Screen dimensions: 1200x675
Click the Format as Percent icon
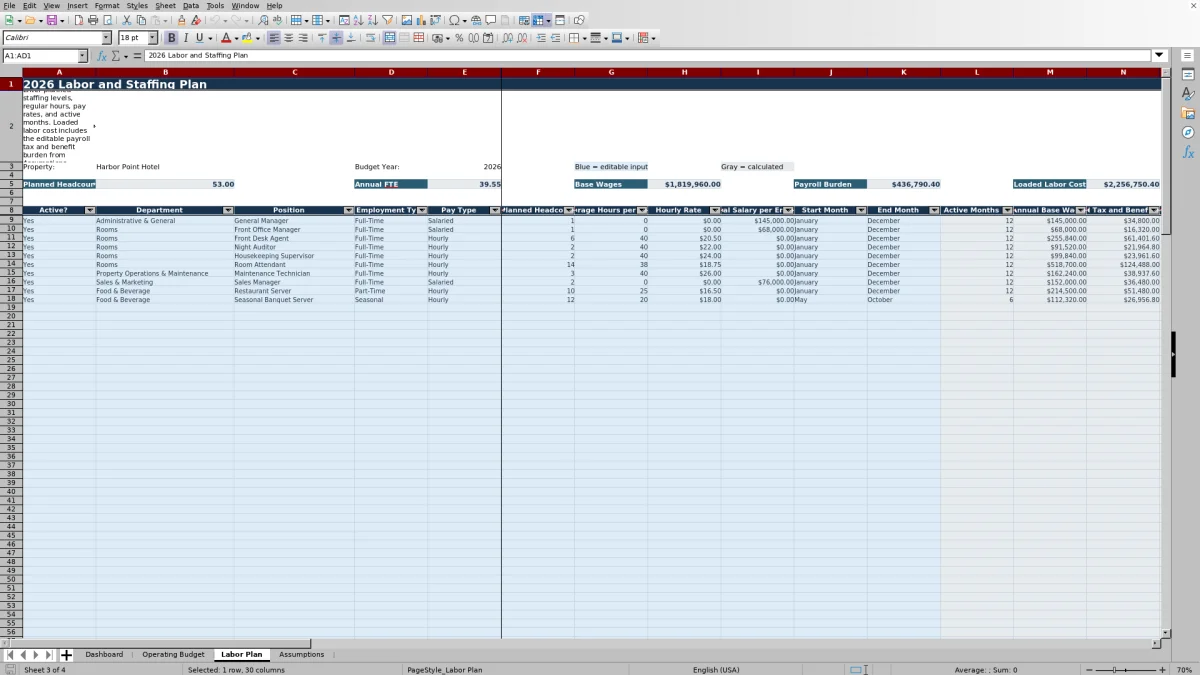coord(459,38)
